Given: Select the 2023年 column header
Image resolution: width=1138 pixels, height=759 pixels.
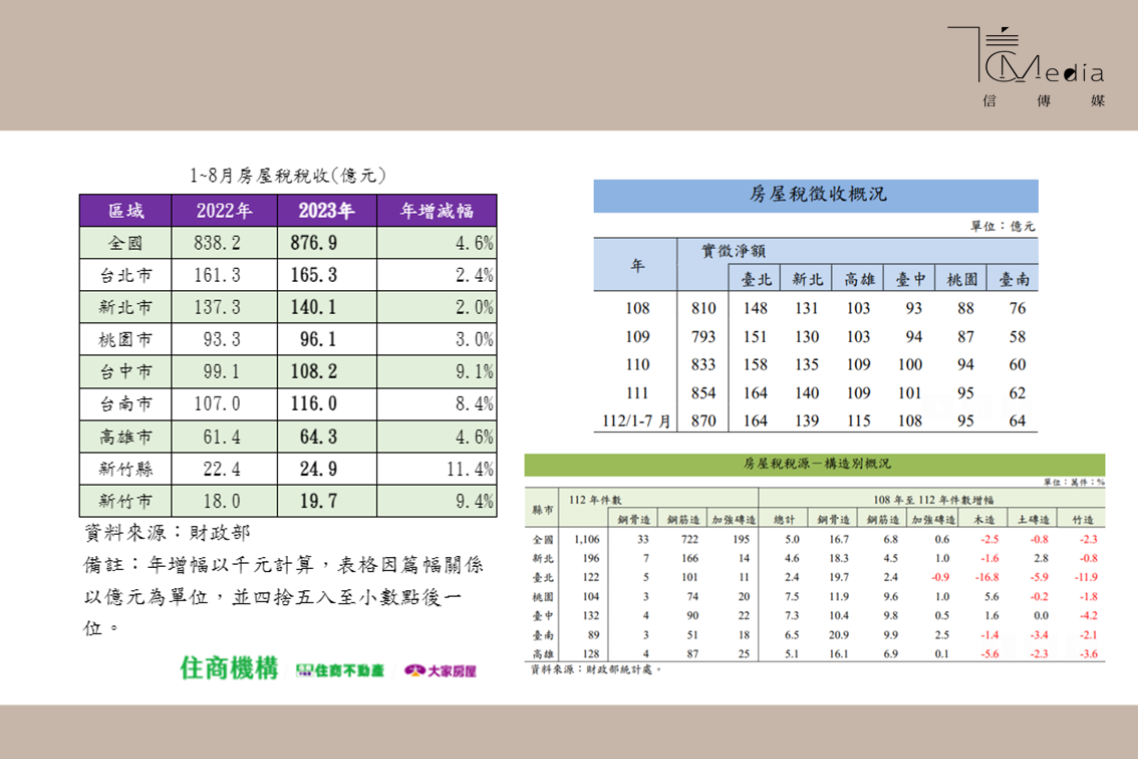Looking at the screenshot, I should (x=326, y=211).
